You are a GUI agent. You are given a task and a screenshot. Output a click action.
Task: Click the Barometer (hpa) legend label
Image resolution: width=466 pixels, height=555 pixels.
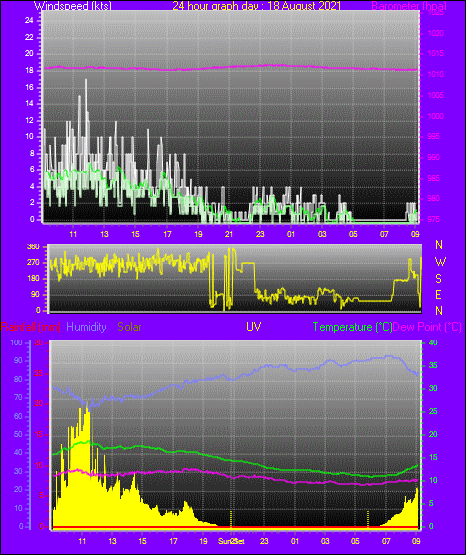[x=409, y=6]
